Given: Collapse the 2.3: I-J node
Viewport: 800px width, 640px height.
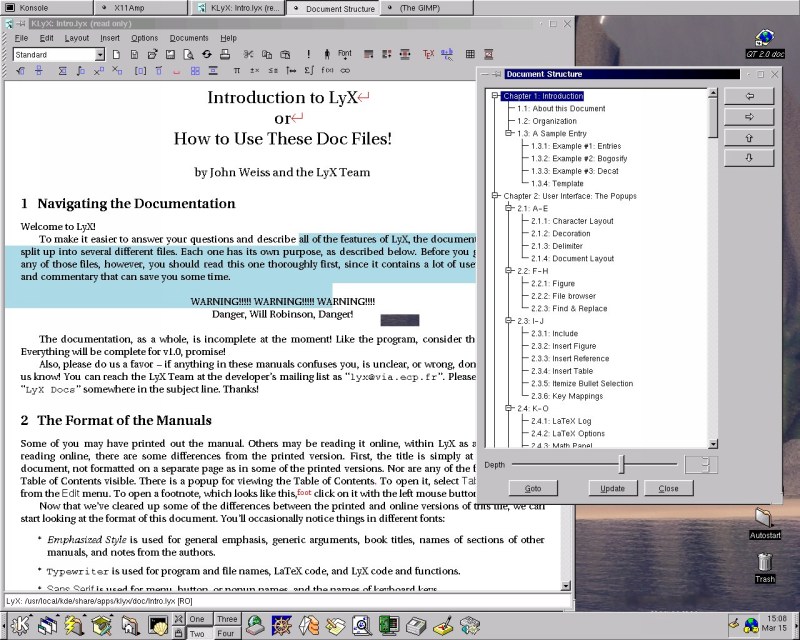Looking at the screenshot, I should (x=509, y=321).
